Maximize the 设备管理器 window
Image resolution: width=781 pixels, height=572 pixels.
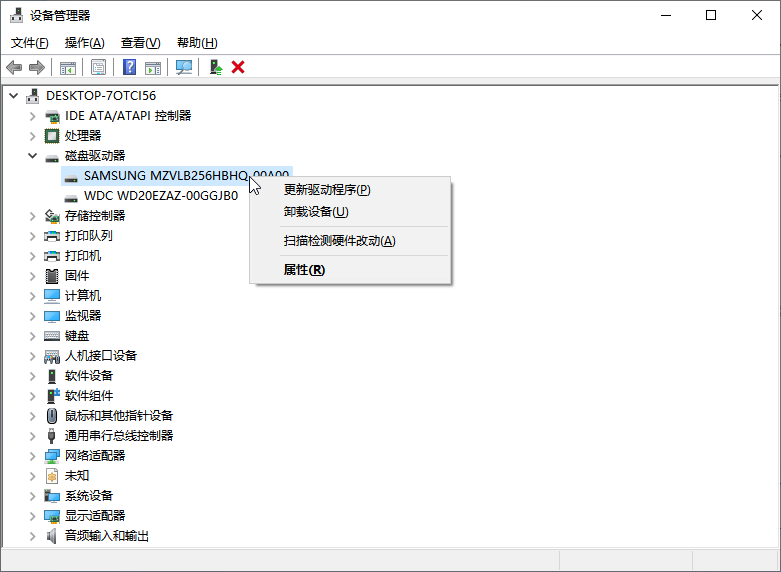point(711,15)
